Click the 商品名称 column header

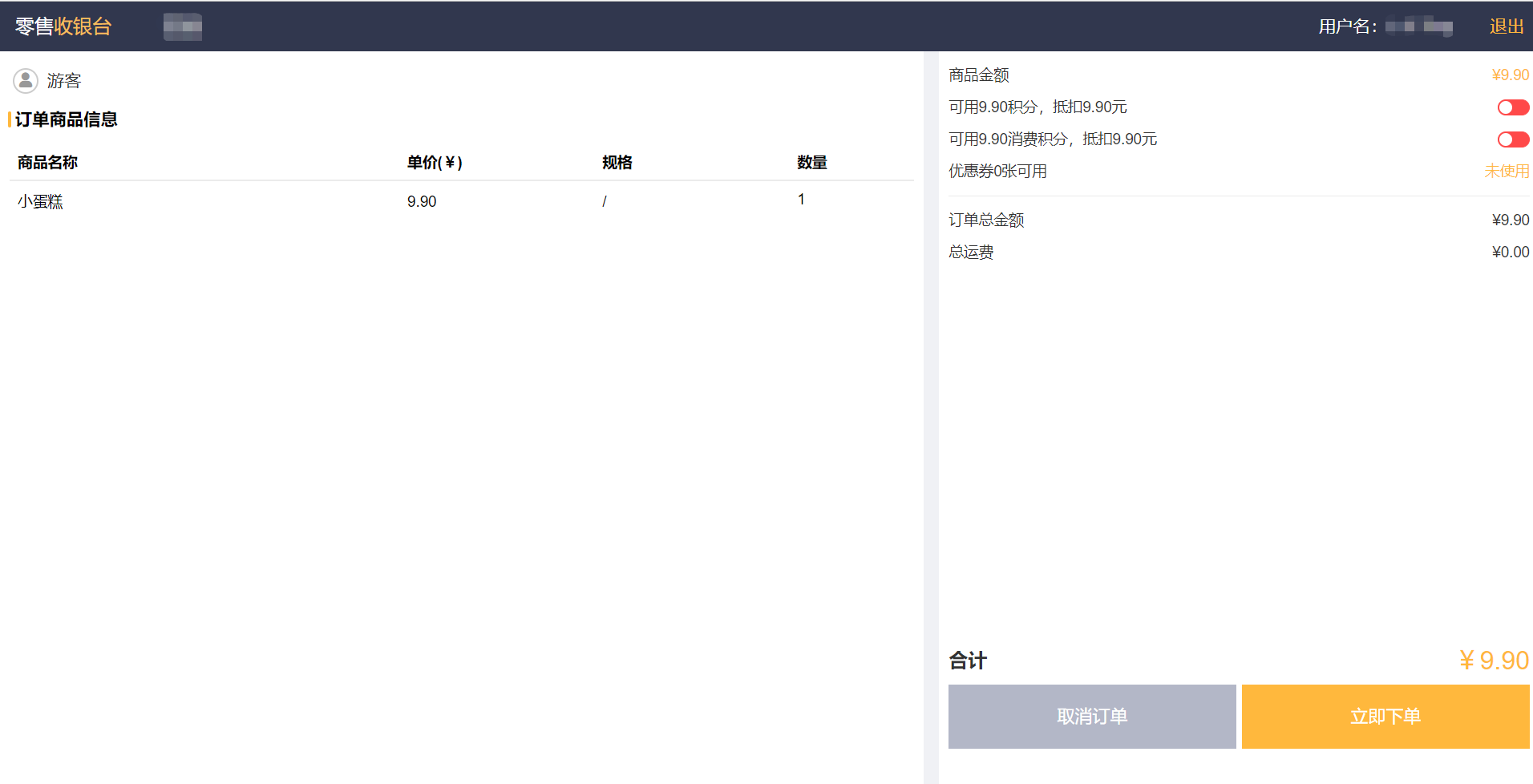coord(48,163)
